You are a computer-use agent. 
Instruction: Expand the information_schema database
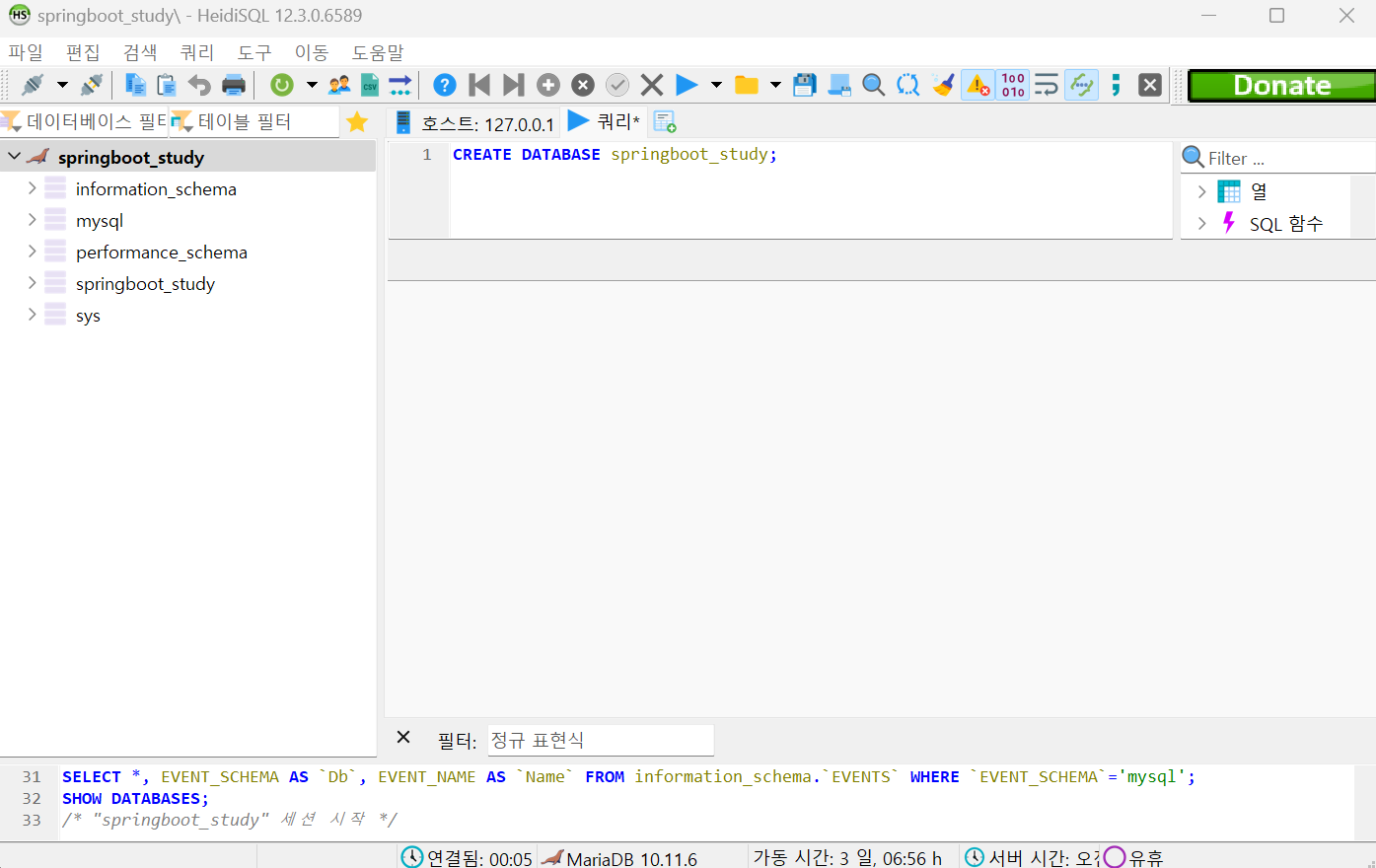tap(33, 187)
